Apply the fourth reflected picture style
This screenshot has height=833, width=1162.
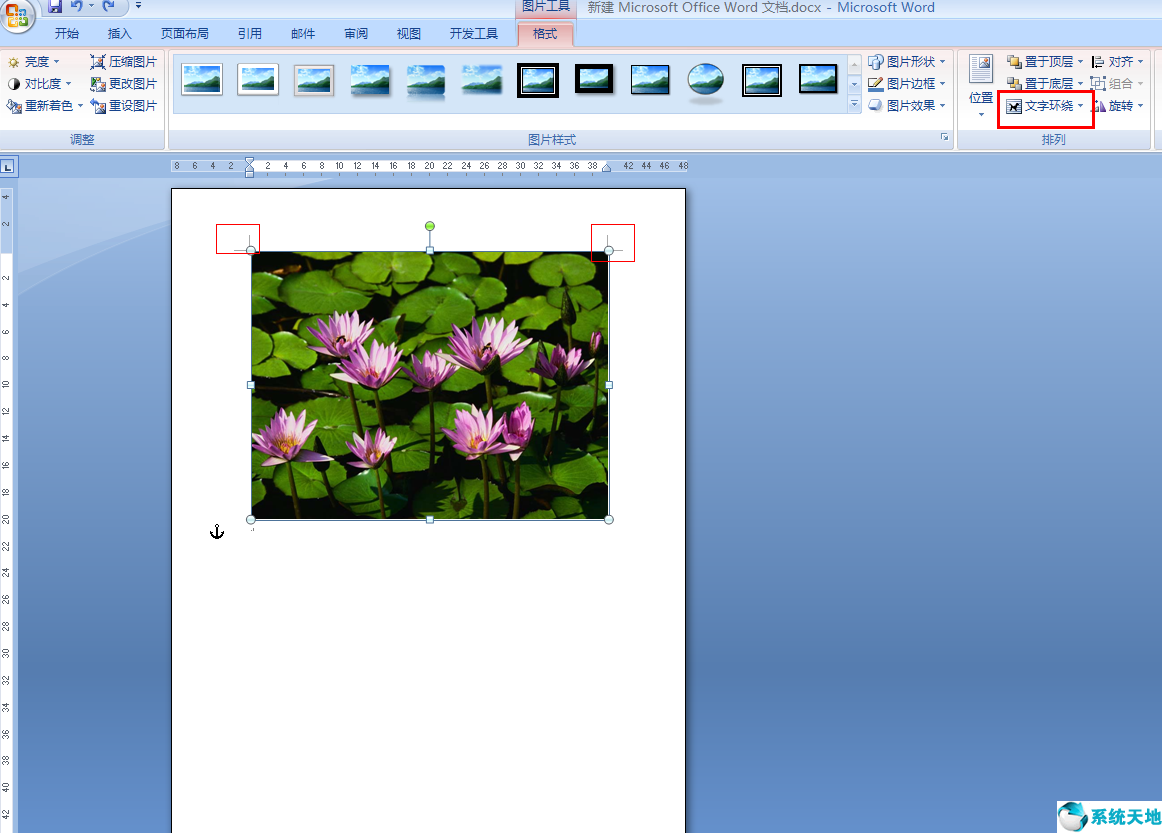370,80
